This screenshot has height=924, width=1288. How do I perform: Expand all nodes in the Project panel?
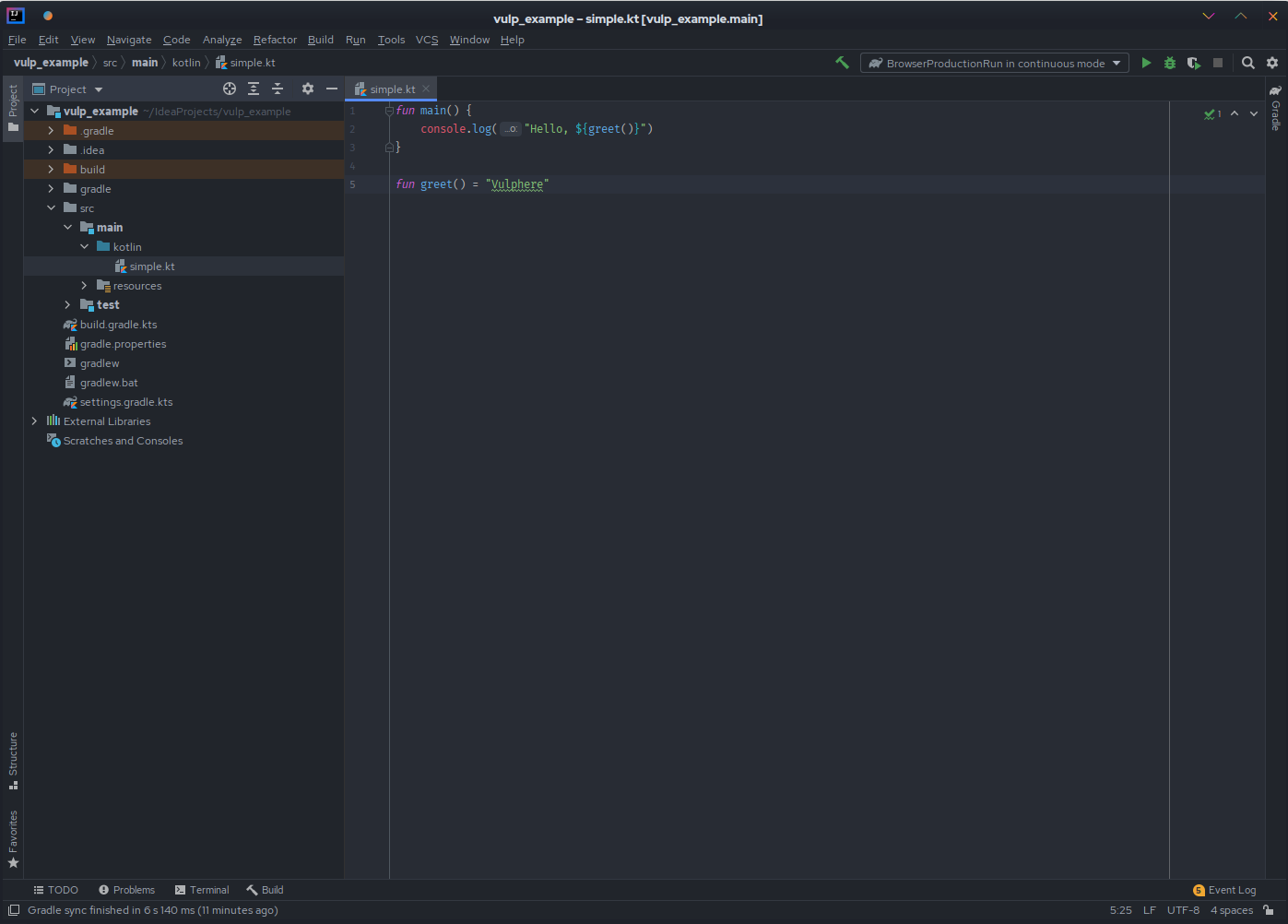(253, 89)
